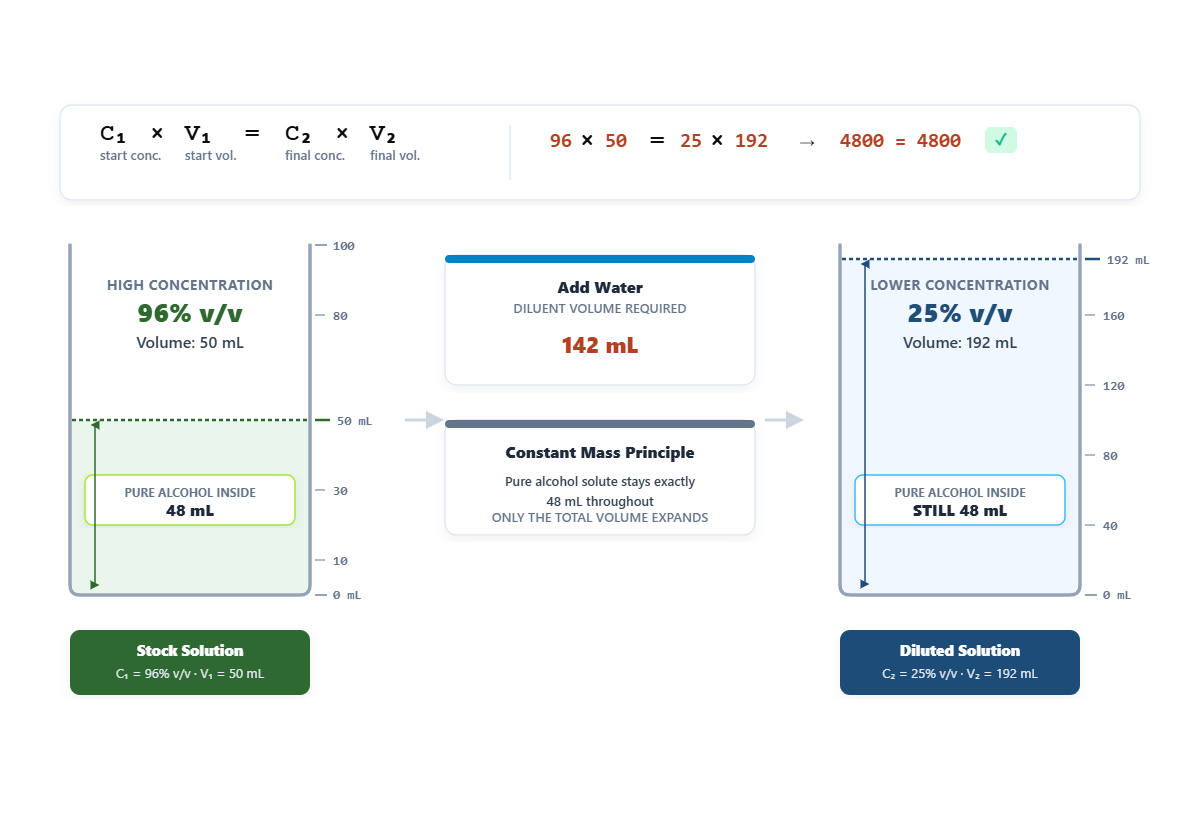This screenshot has width=1200, height=820.
Task: Click the arrow between stock beaker and Add Water
Action: point(425,420)
